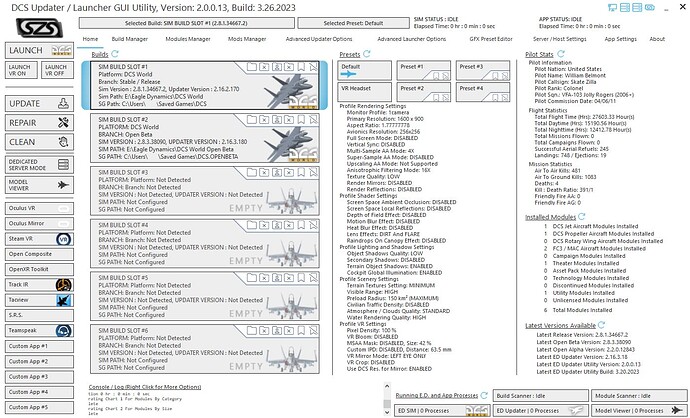Screen dimensions: 690x418
Task: Click bookmark icon on SIM BUILD SLOT #1
Action: (301, 67)
